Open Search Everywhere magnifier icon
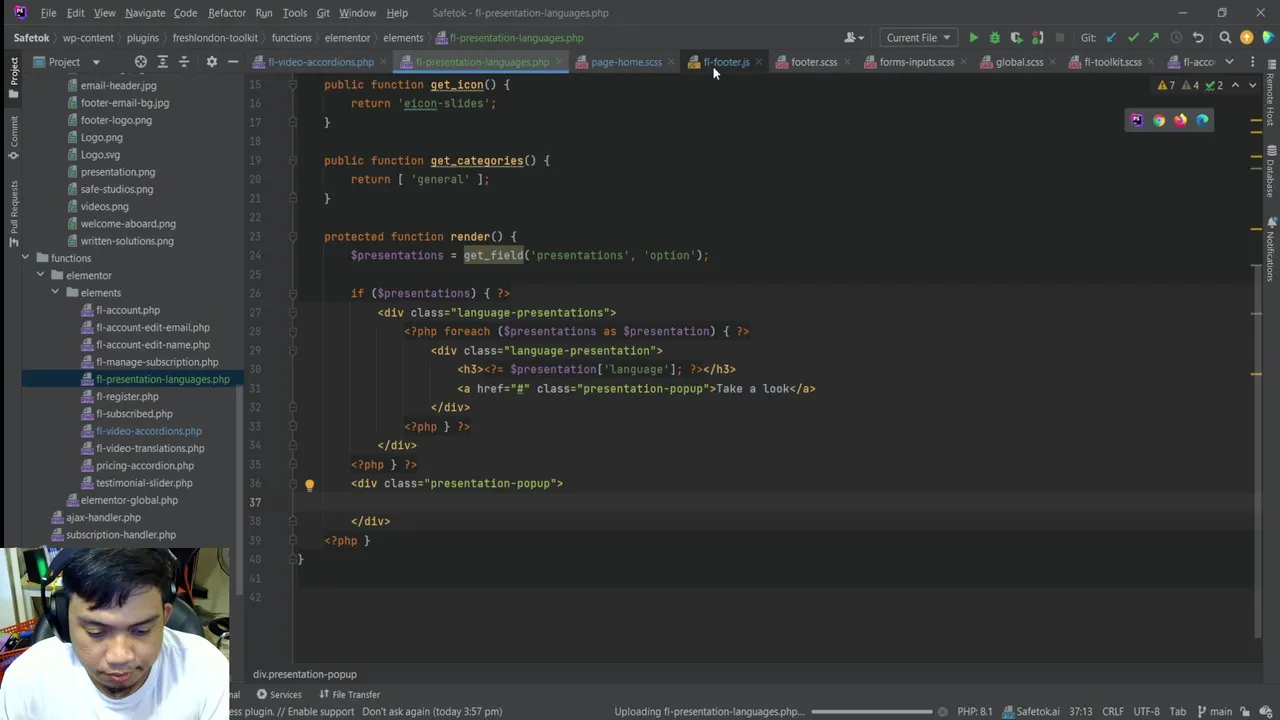Screen dimensions: 1280x720 click(1225, 38)
